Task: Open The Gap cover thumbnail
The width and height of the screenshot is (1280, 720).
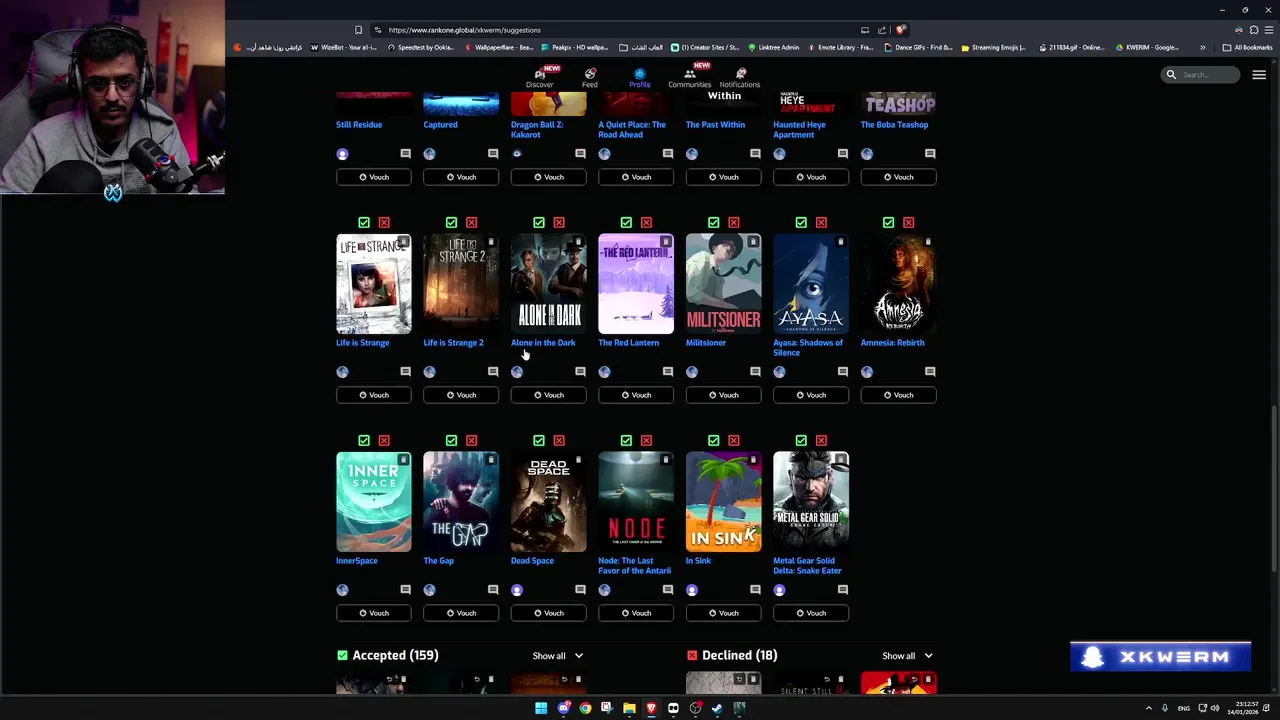Action: tap(461, 502)
